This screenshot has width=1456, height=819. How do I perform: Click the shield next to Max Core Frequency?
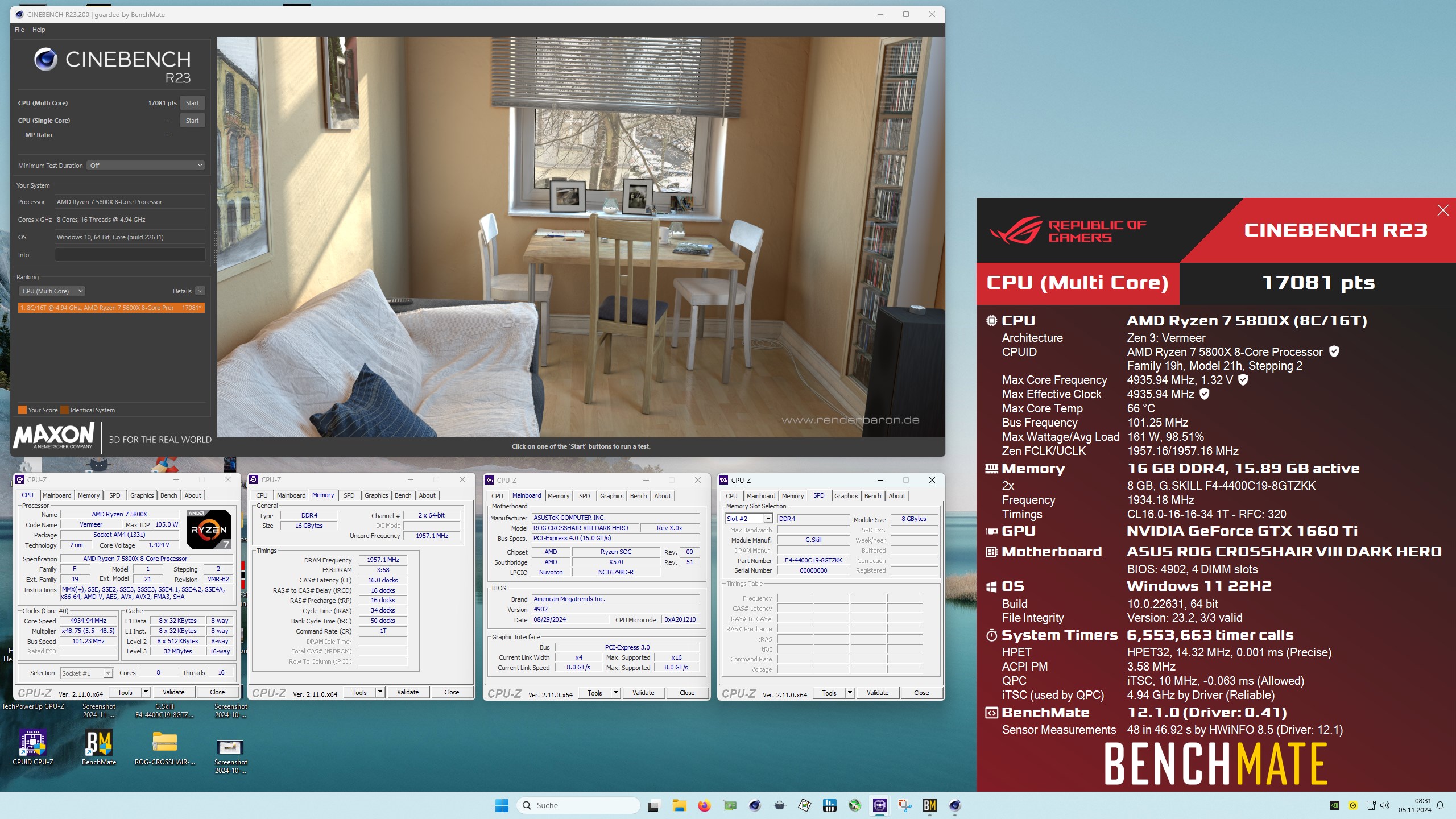(1243, 380)
